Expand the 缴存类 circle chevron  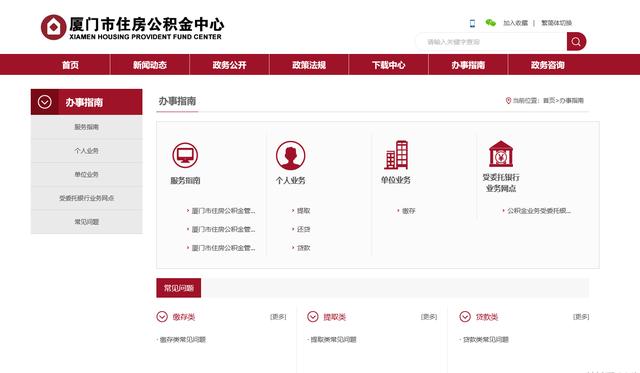162,317
